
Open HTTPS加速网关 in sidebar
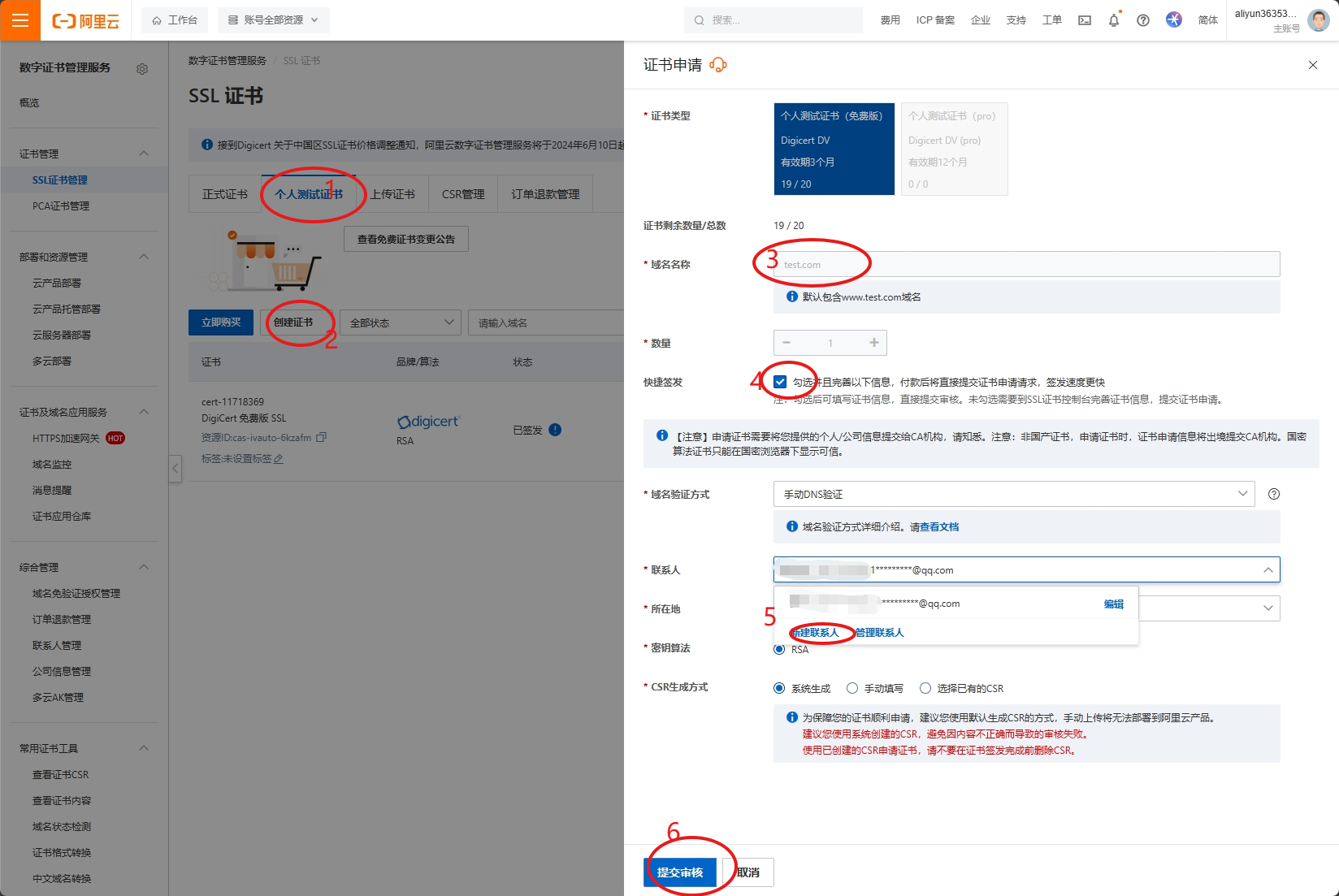click(x=66, y=439)
